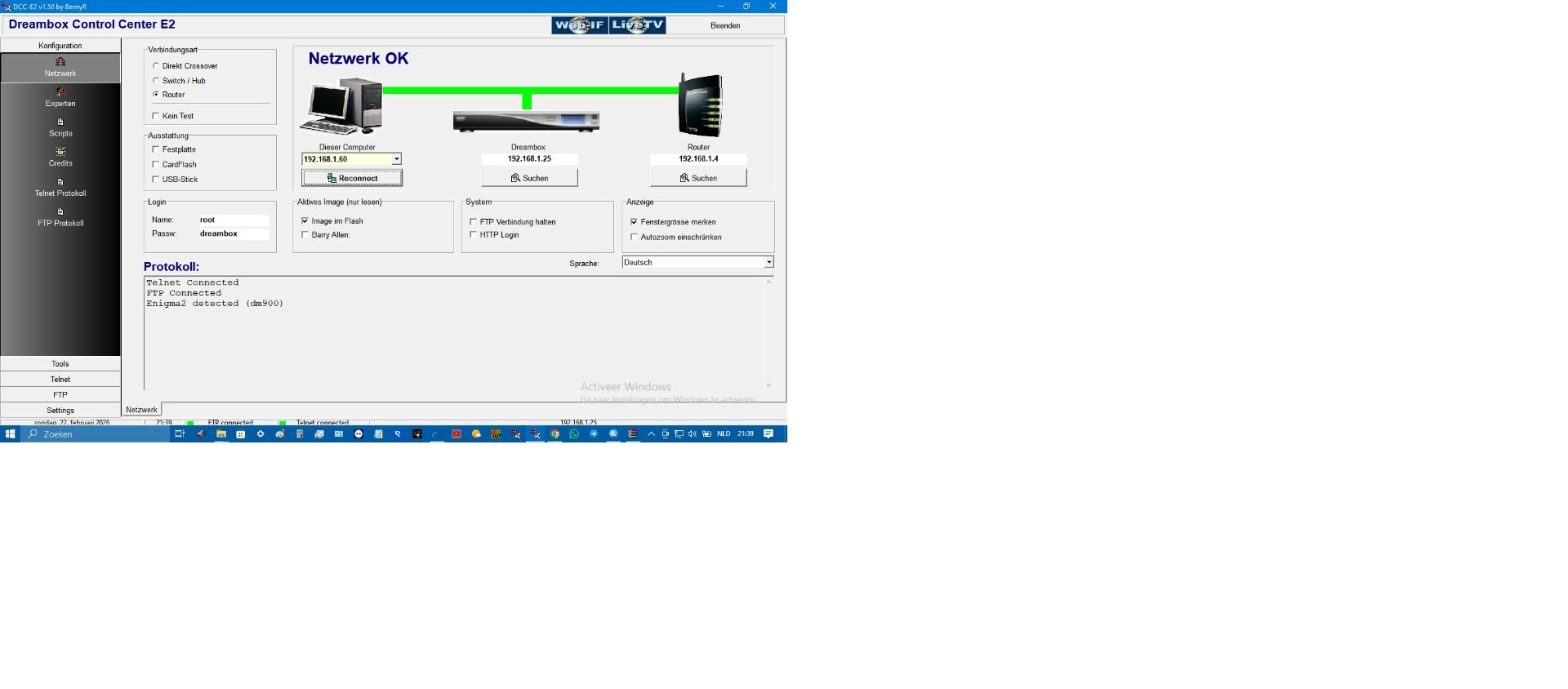Click the Windows taskbar search box
Image resolution: width=1568 pixels, height=689 pixels.
[x=95, y=434]
